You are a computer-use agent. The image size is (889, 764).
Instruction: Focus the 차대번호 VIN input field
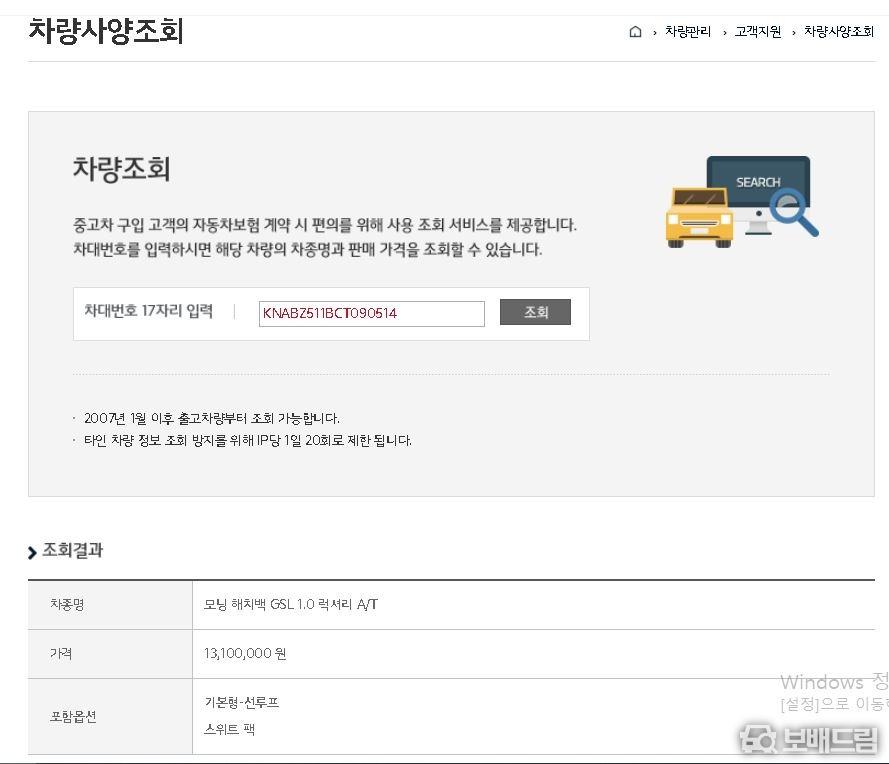[371, 313]
